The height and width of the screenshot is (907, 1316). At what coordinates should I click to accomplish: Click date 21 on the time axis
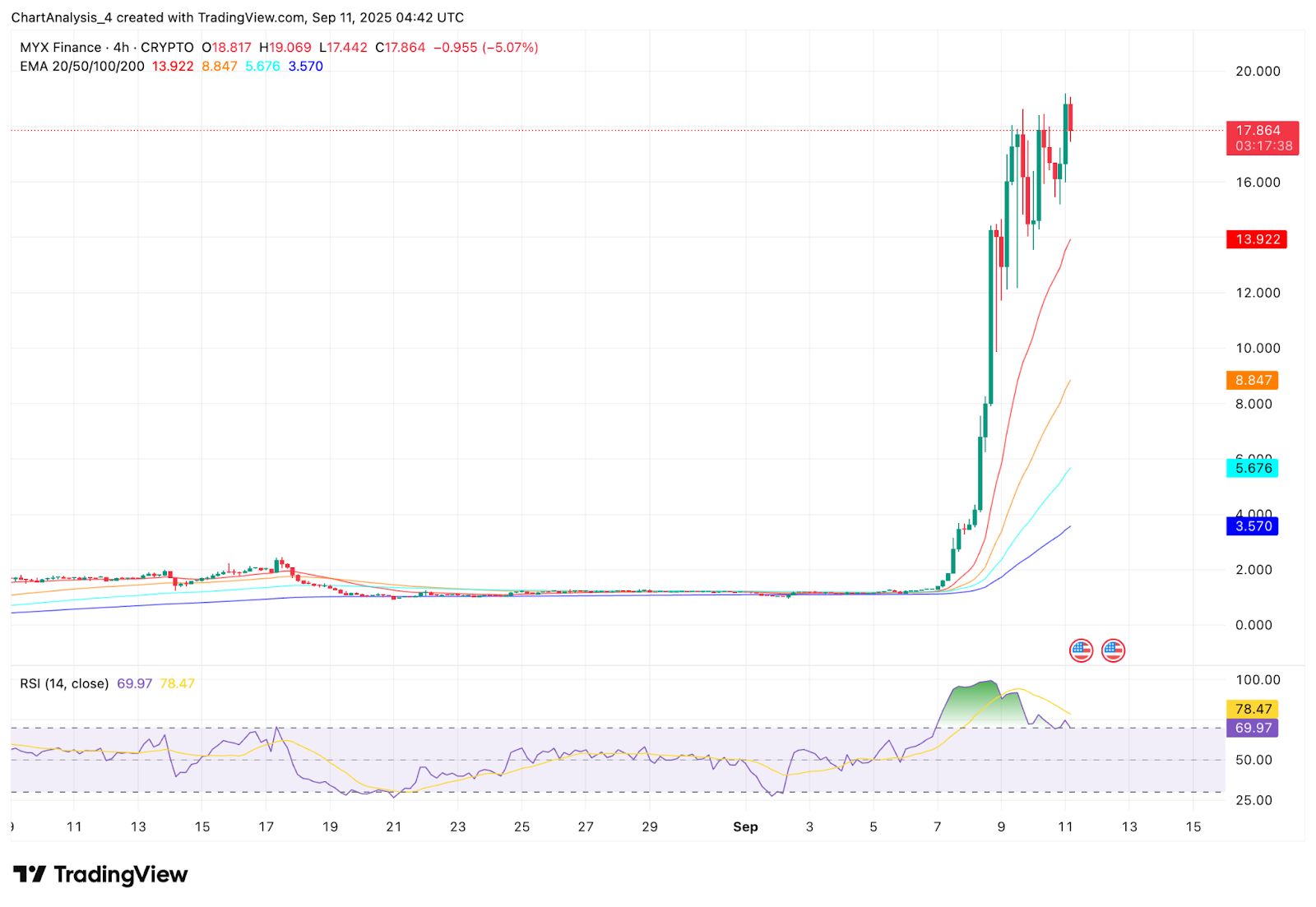394,826
